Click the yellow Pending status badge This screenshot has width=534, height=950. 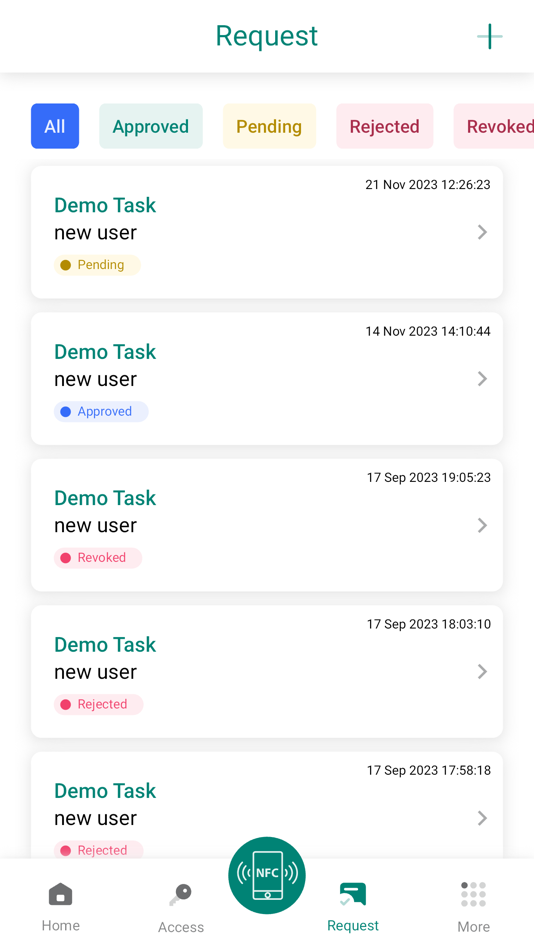point(98,265)
